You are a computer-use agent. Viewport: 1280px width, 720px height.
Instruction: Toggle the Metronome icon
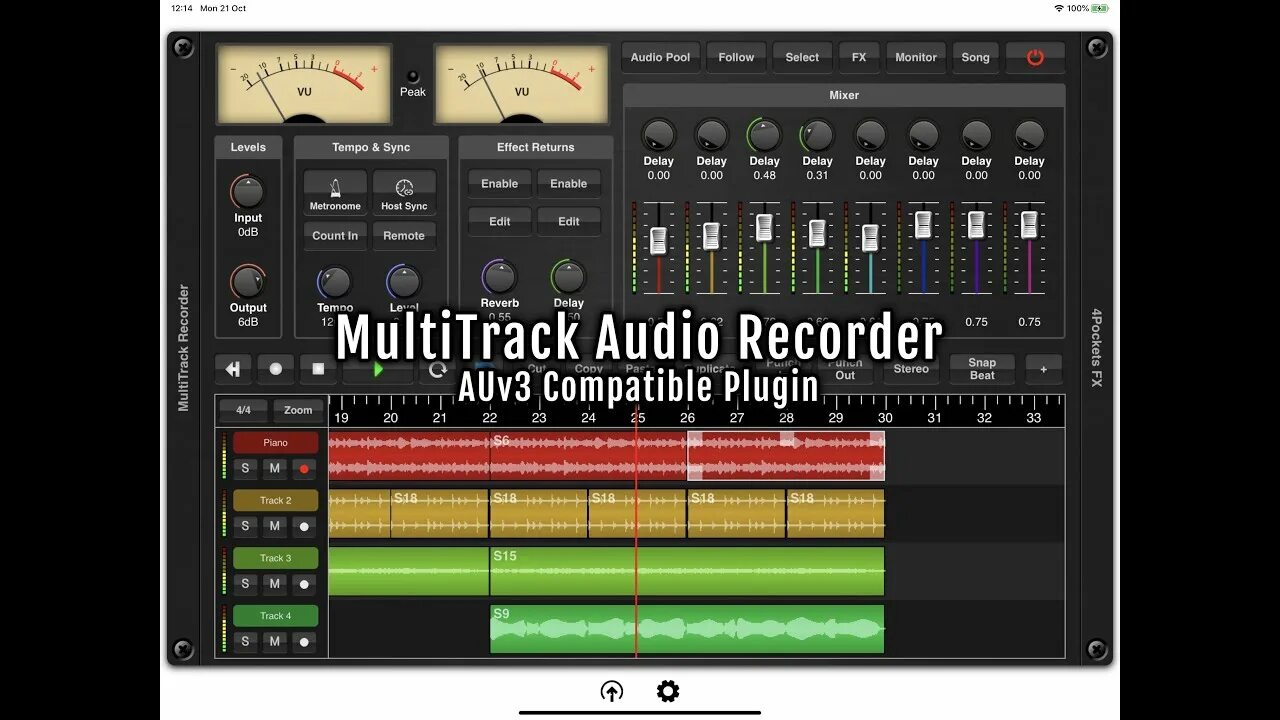(x=335, y=192)
